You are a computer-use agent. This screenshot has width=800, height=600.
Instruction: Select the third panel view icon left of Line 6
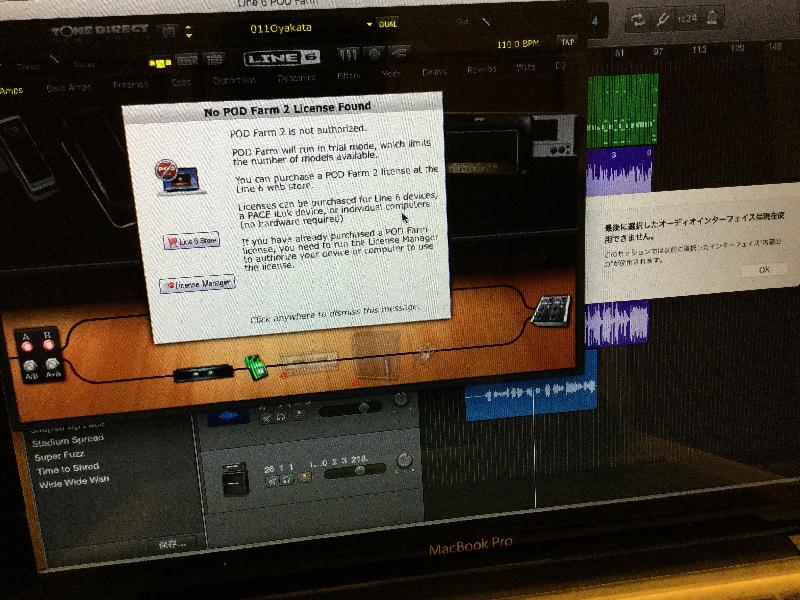click(215, 59)
